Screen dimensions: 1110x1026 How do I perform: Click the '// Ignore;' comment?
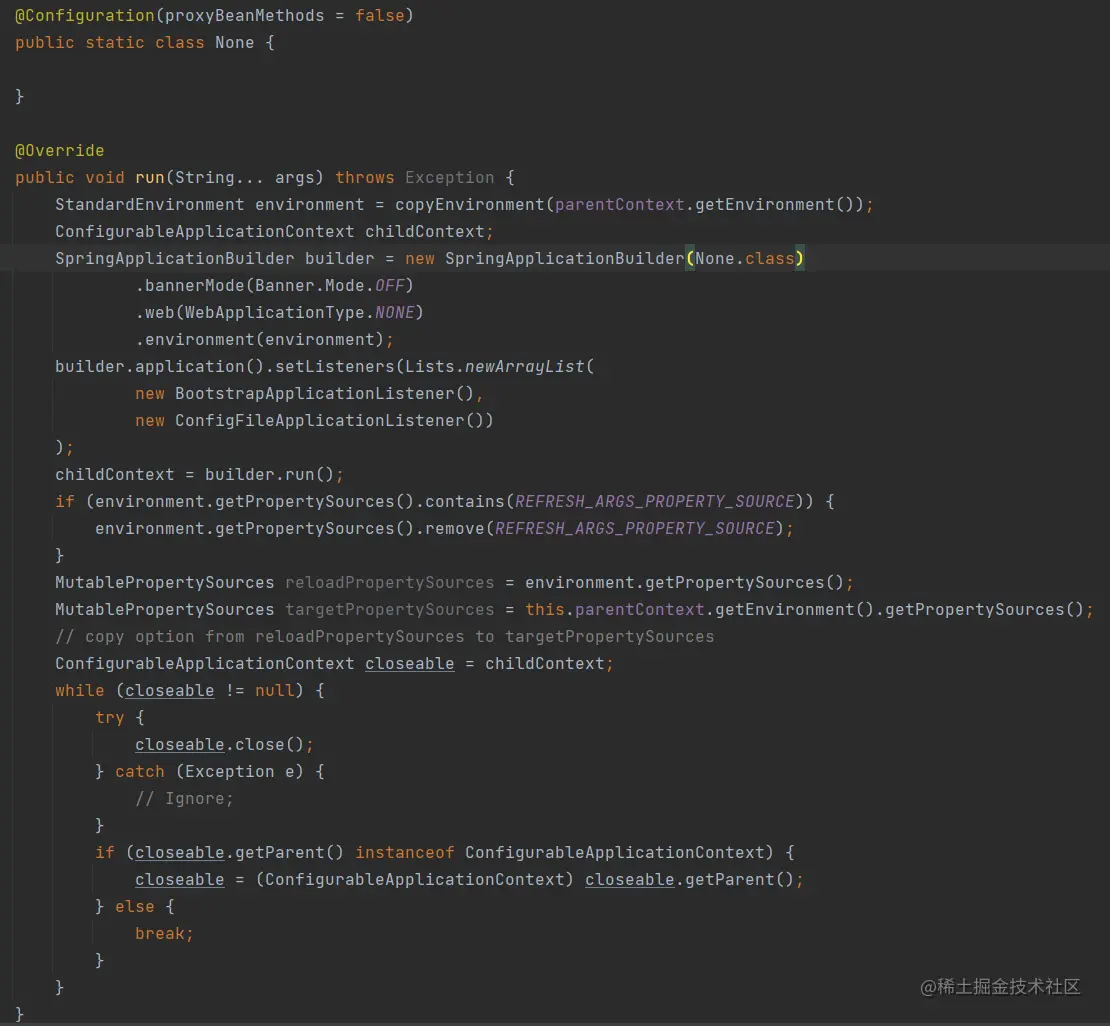[184, 799]
